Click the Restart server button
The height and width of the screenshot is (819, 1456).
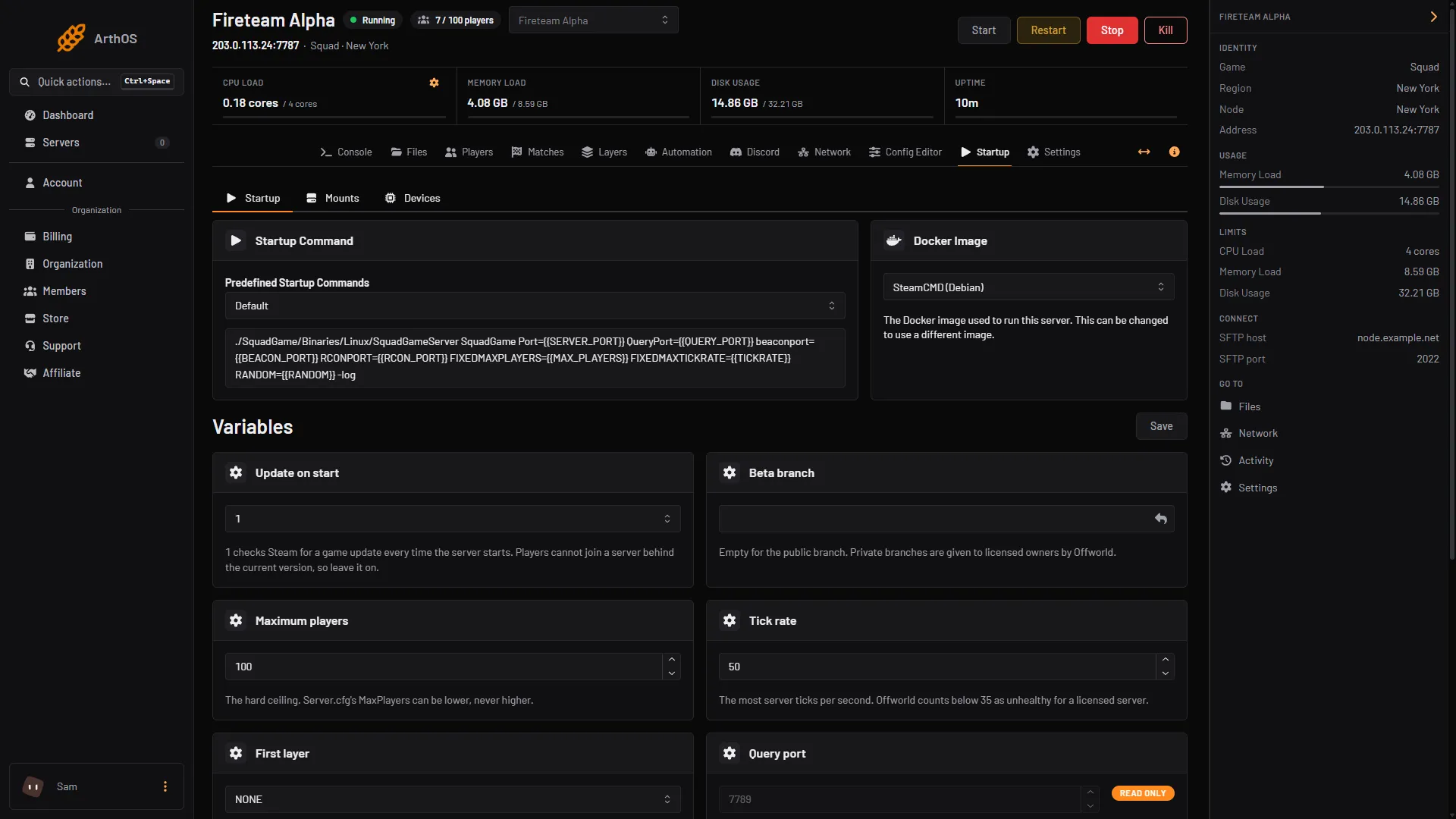tap(1048, 30)
